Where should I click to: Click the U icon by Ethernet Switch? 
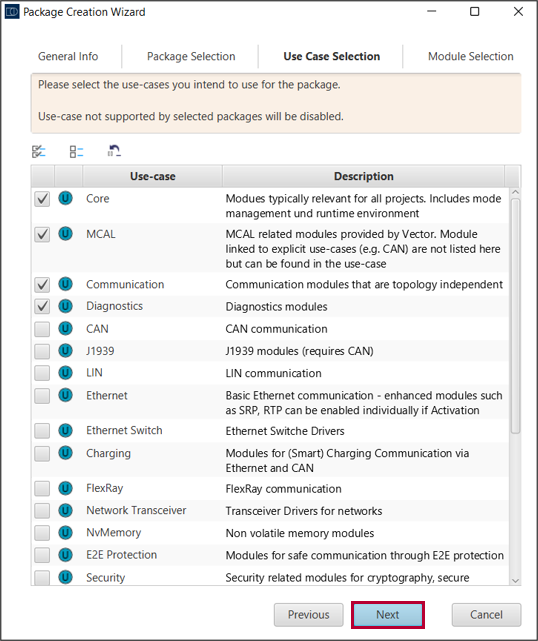(65, 430)
